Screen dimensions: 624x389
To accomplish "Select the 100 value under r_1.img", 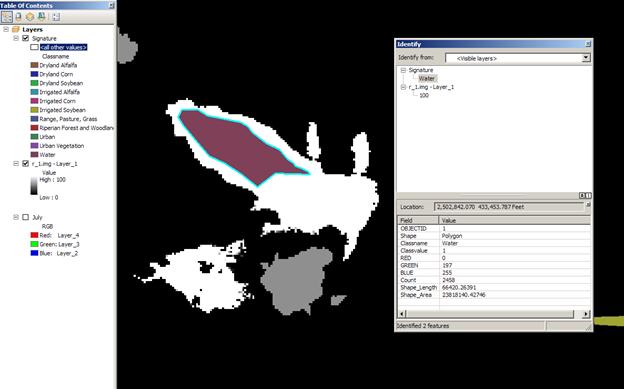I will (424, 96).
